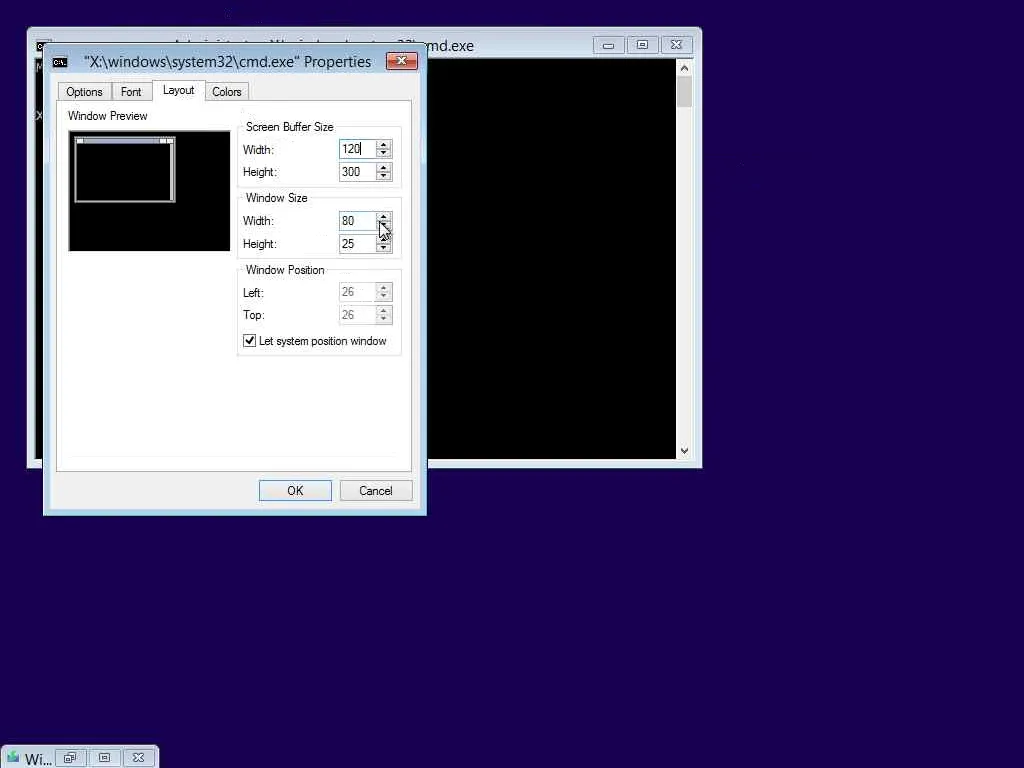Increase Screen Buffer Height with up arrow

click(384, 167)
